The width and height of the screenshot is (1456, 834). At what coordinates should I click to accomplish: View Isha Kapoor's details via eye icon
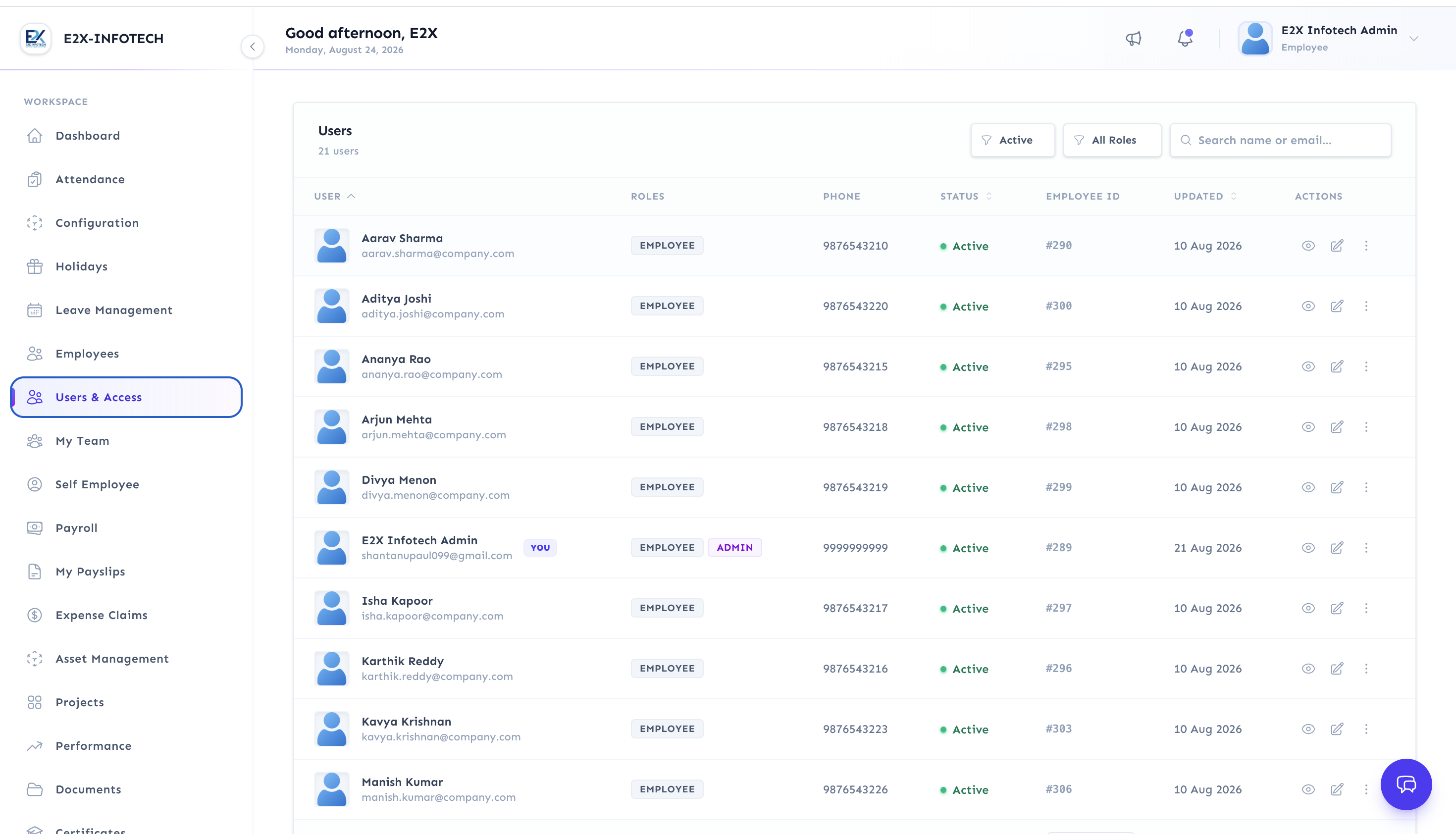click(1308, 608)
